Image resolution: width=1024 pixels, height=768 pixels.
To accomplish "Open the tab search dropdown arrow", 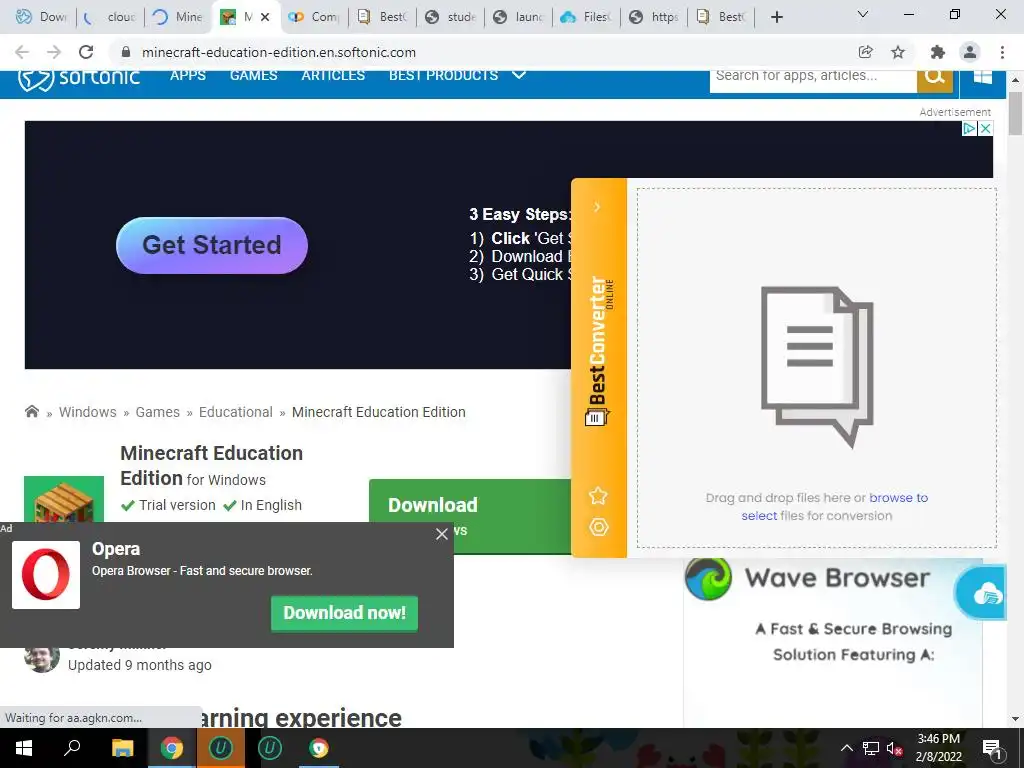I will tap(862, 14).
